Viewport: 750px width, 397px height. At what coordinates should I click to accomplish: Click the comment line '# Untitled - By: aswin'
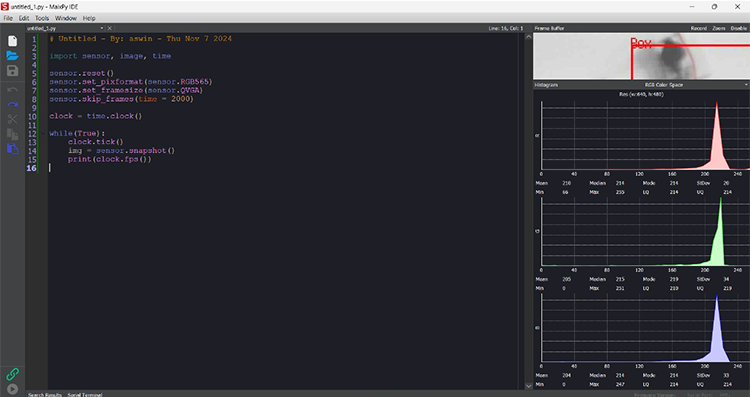pyautogui.click(x=141, y=39)
